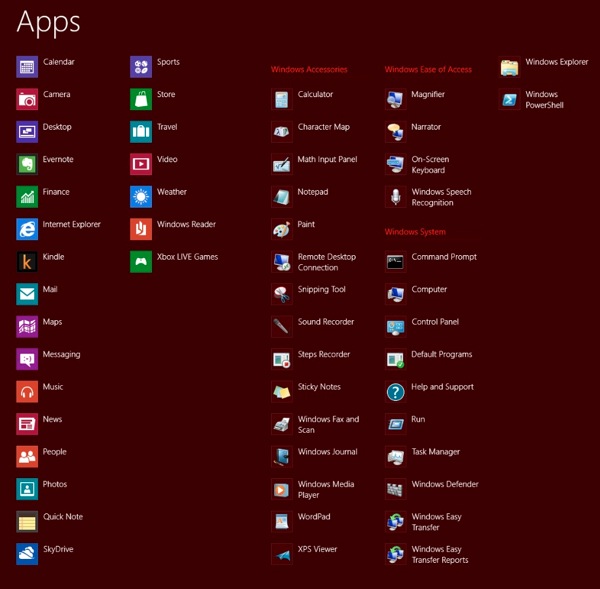This screenshot has width=600, height=589.
Task: Click the Weather app icon
Action: point(141,197)
